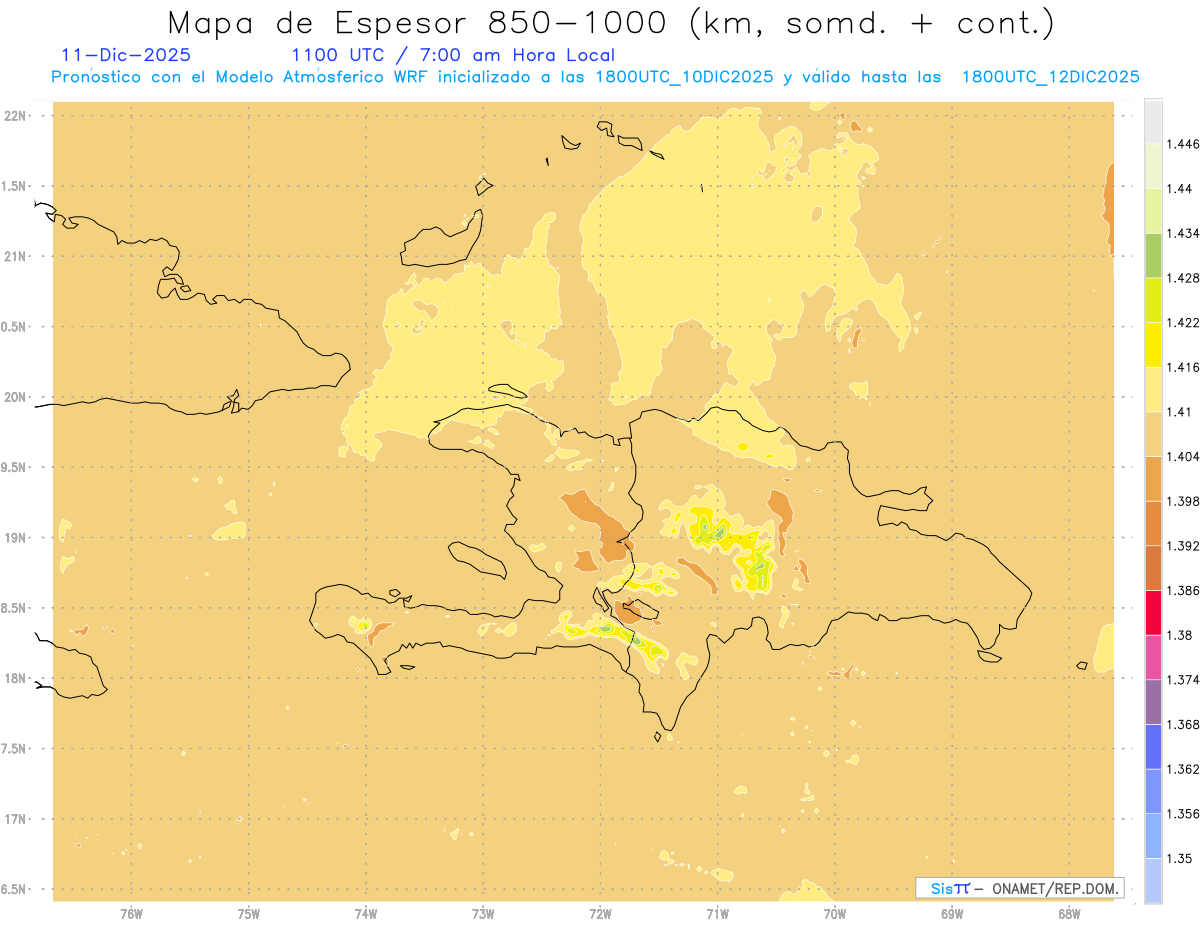Click the color bar value 1.356
Screen dimensions: 1200x927
coord(1185,814)
